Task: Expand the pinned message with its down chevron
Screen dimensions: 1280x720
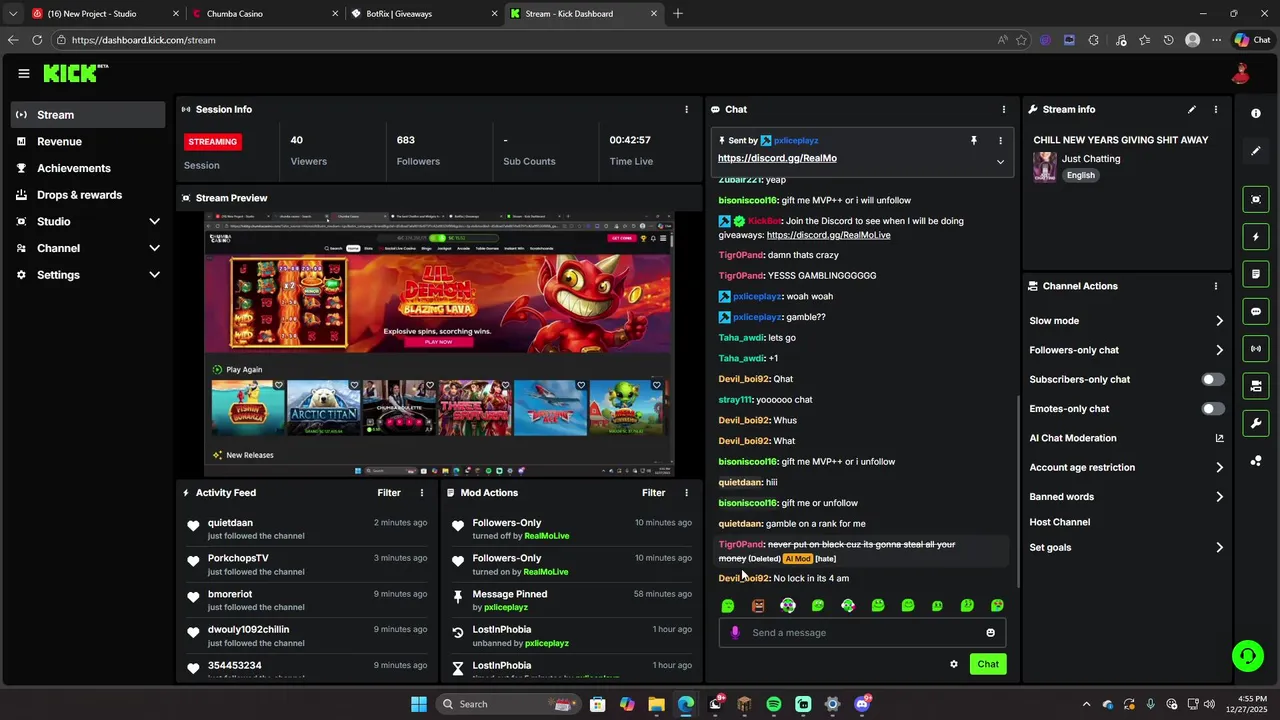Action: click(x=1000, y=162)
